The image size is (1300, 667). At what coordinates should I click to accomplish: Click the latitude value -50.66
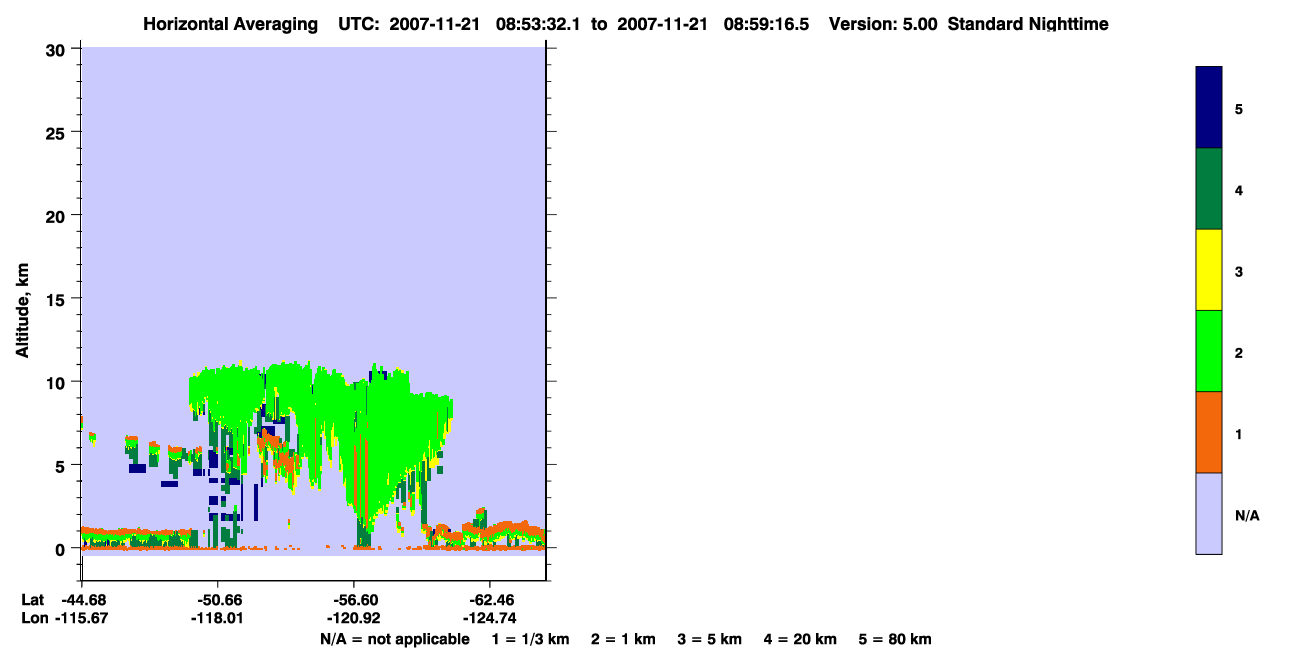(218, 600)
